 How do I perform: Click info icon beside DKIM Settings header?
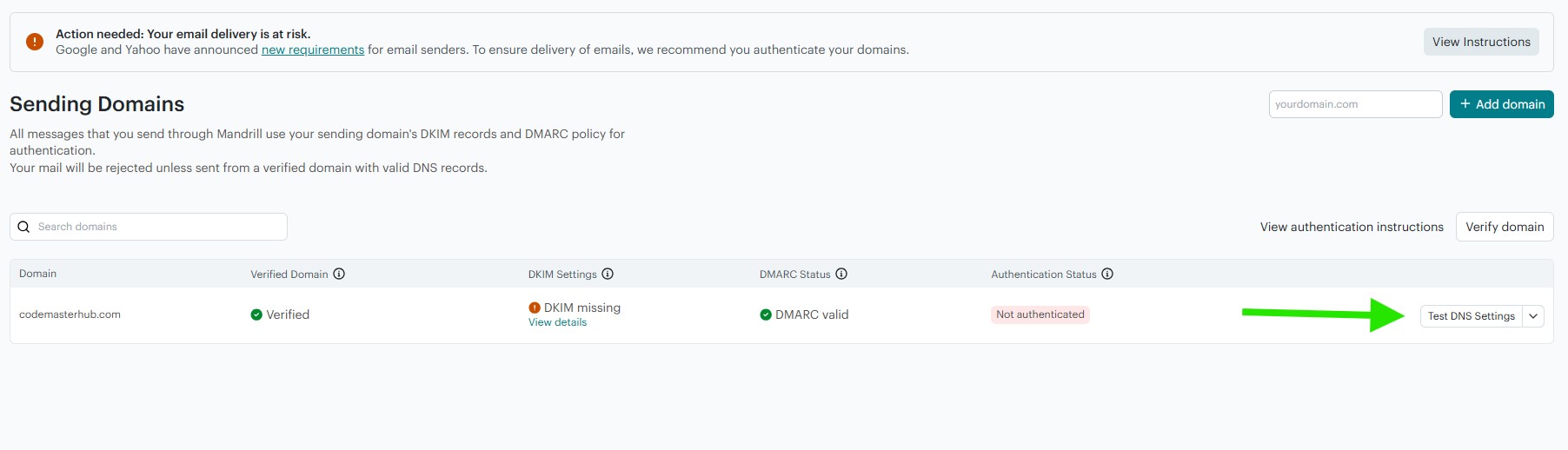(x=608, y=274)
